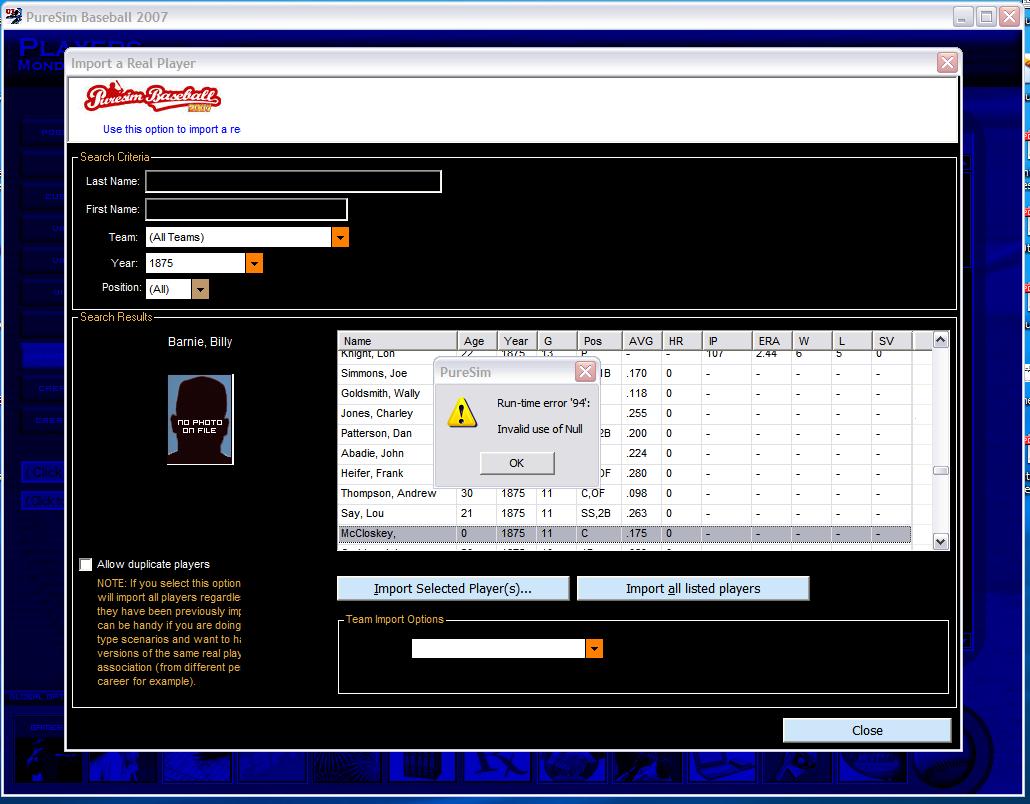Open the Team Import Options dropdown arrow

click(594, 648)
